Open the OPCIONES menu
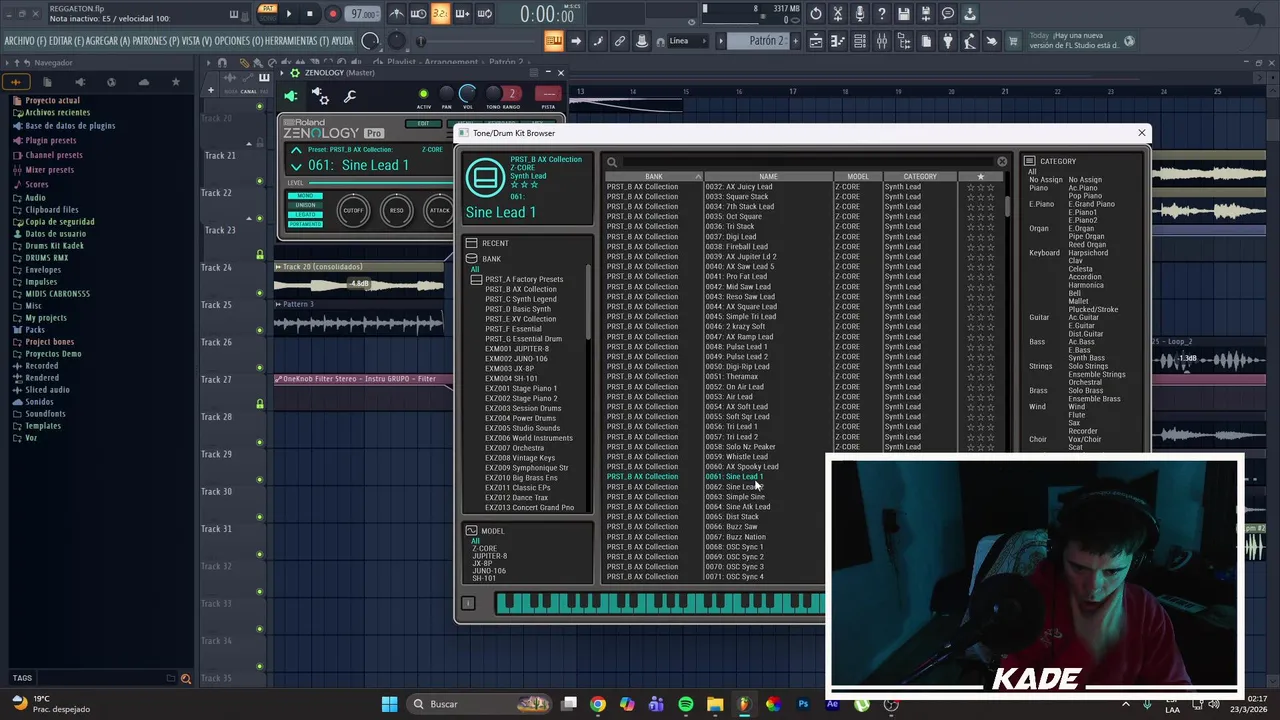Image resolution: width=1280 pixels, height=720 pixels. coord(239,41)
